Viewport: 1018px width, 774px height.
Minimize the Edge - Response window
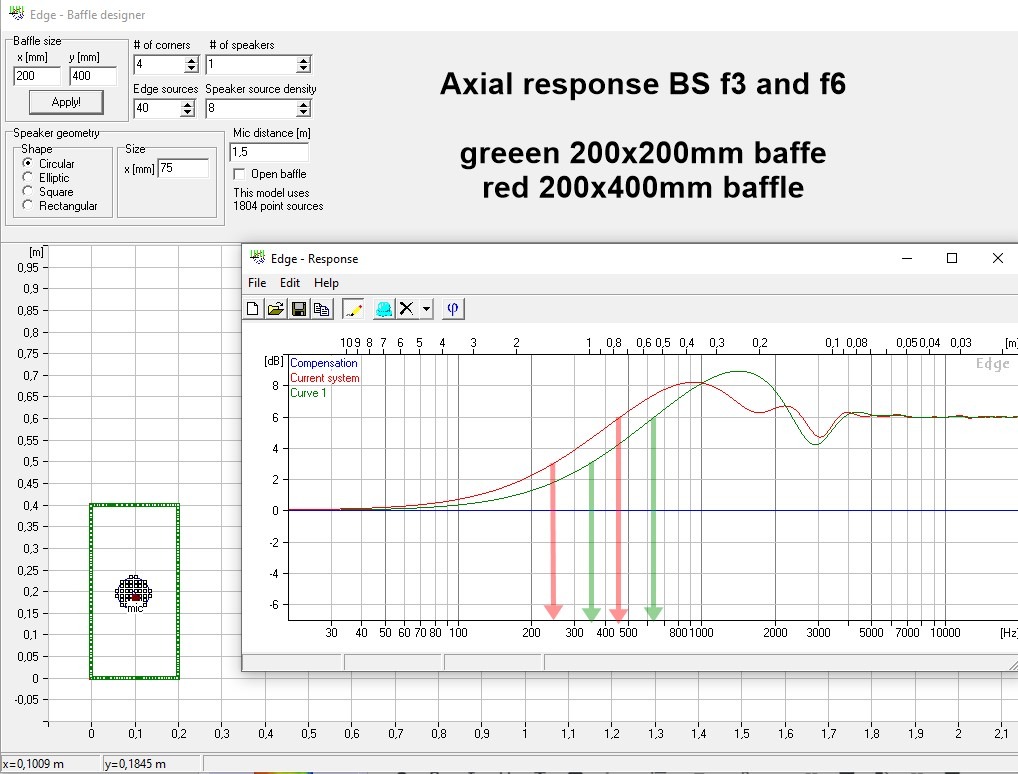pyautogui.click(x=907, y=258)
